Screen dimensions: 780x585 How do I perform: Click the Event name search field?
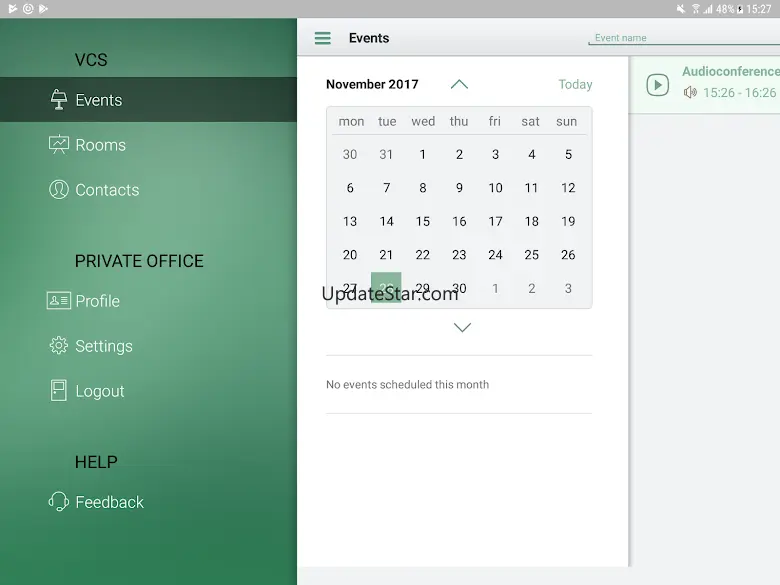click(684, 38)
